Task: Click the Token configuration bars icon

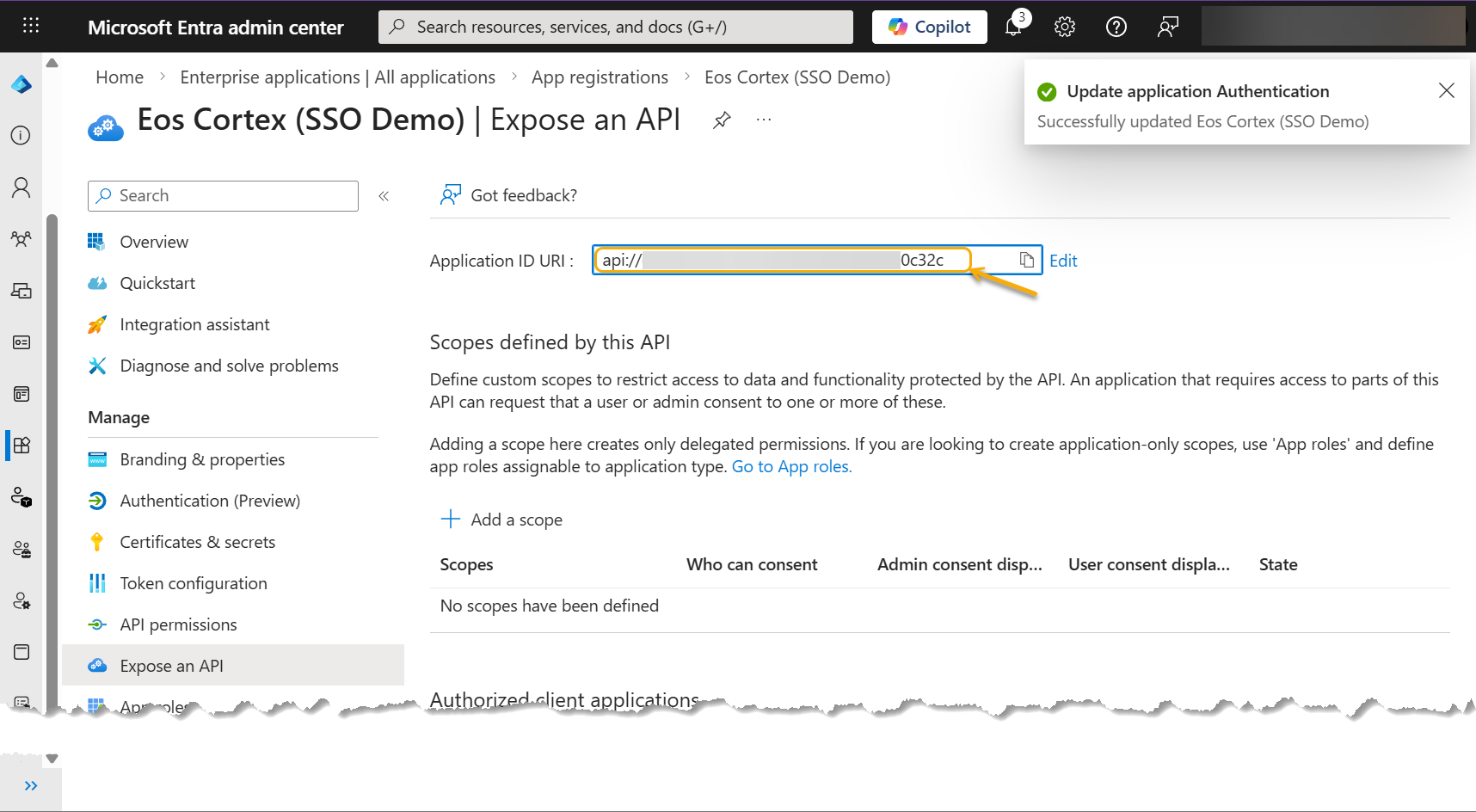Action: pos(97,583)
